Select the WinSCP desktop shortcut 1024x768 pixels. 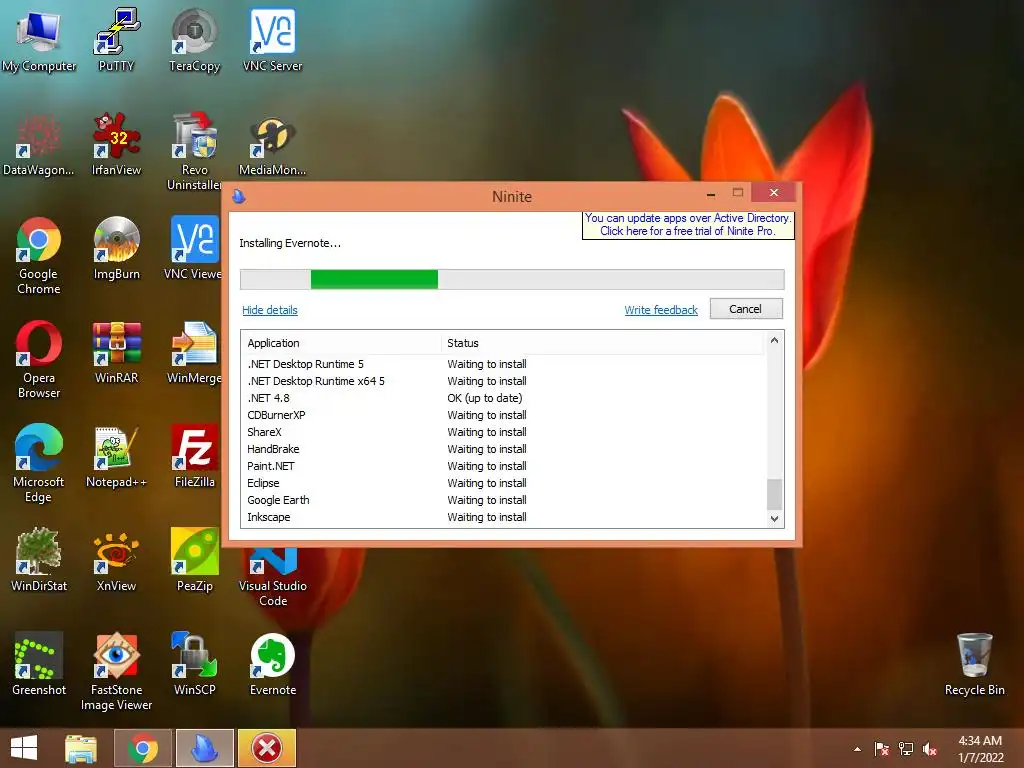(x=194, y=664)
